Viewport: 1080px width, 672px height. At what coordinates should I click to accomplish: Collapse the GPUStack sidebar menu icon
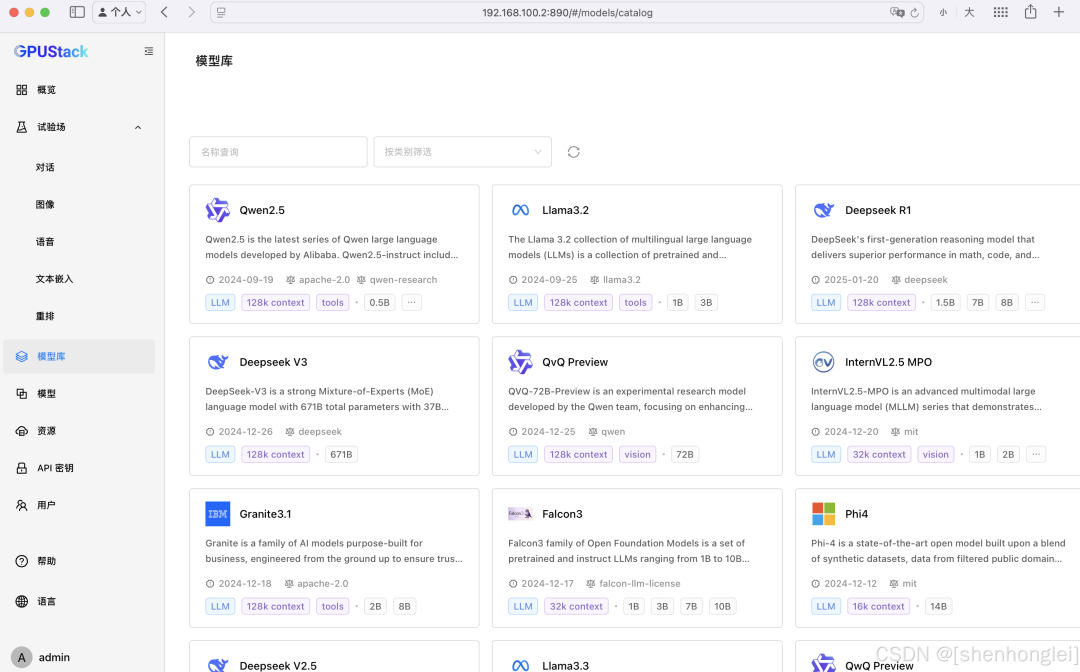tap(148, 51)
